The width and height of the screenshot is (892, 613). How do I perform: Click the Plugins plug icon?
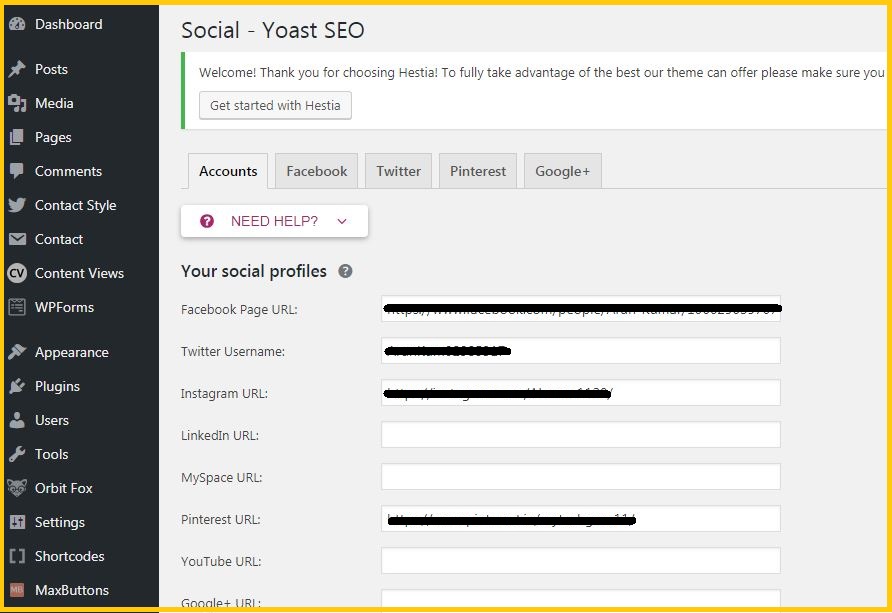[x=17, y=386]
